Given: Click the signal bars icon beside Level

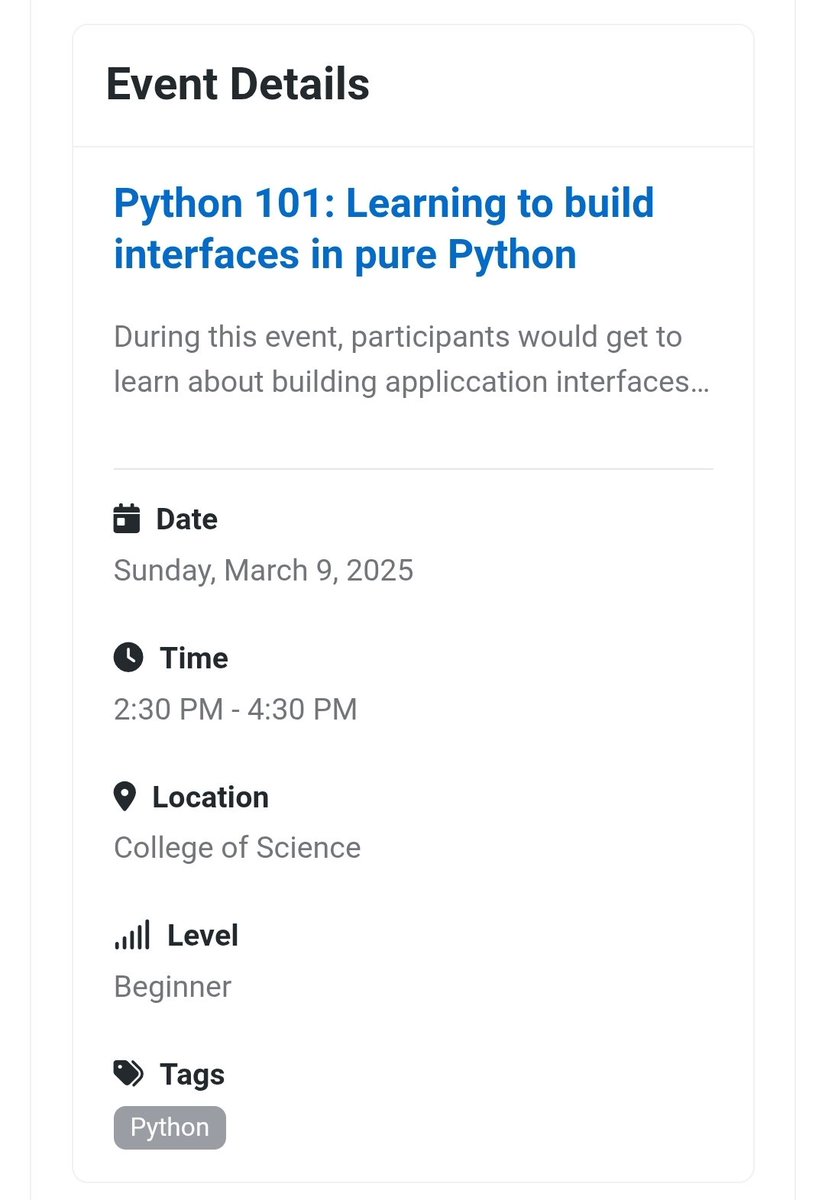Looking at the screenshot, I should (x=132, y=936).
